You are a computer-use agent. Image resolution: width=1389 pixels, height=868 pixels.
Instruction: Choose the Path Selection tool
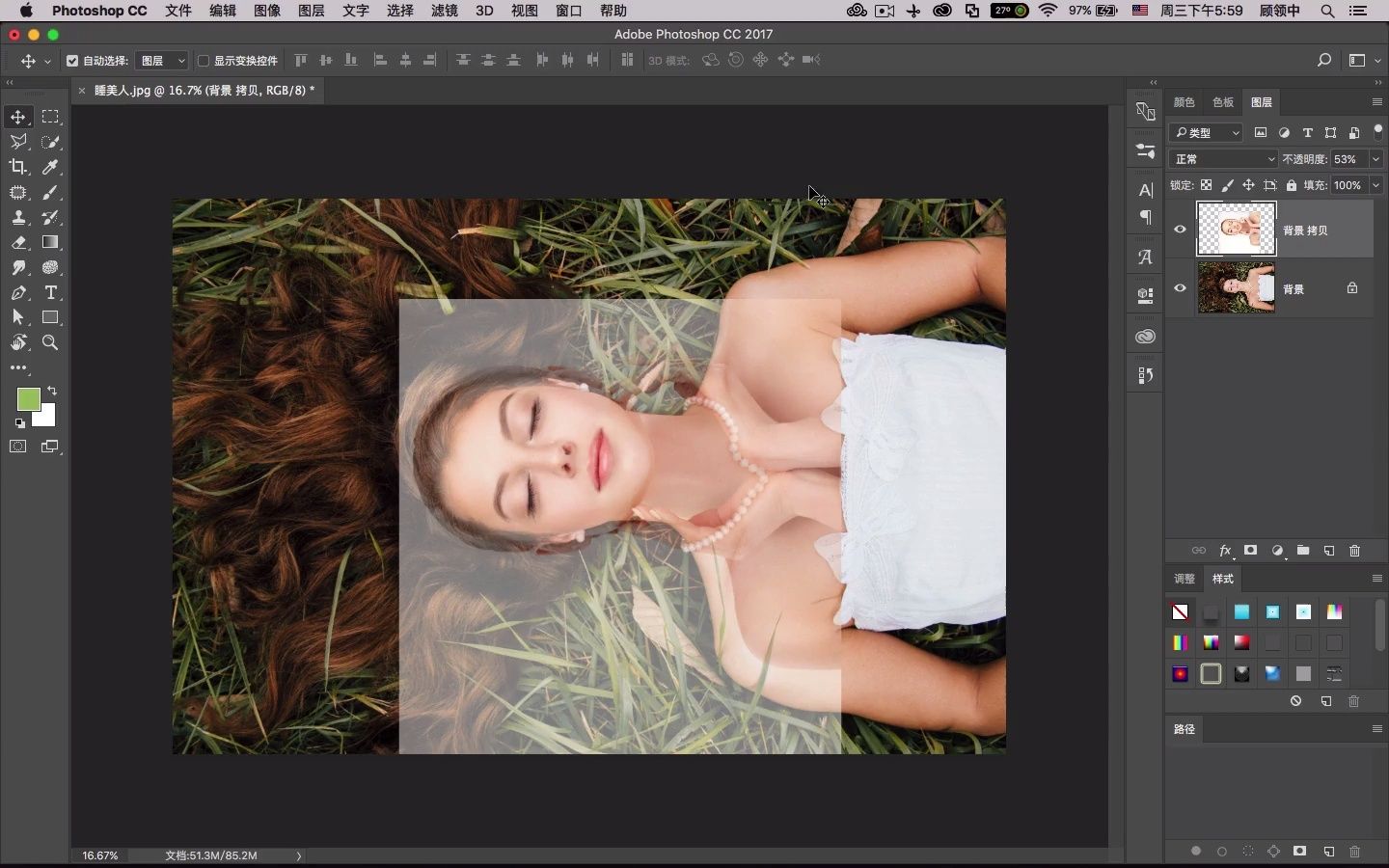tap(18, 317)
